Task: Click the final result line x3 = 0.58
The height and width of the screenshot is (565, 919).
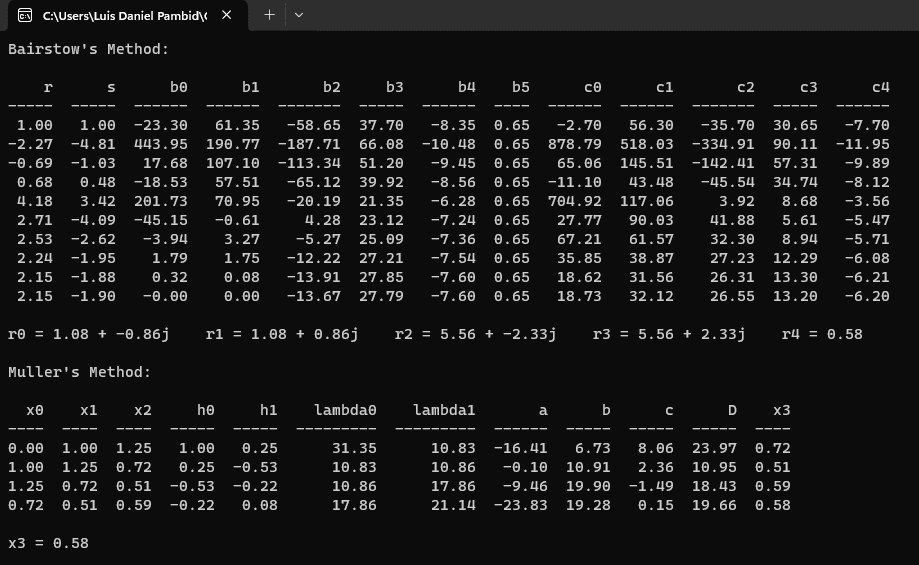Action: [x=48, y=543]
